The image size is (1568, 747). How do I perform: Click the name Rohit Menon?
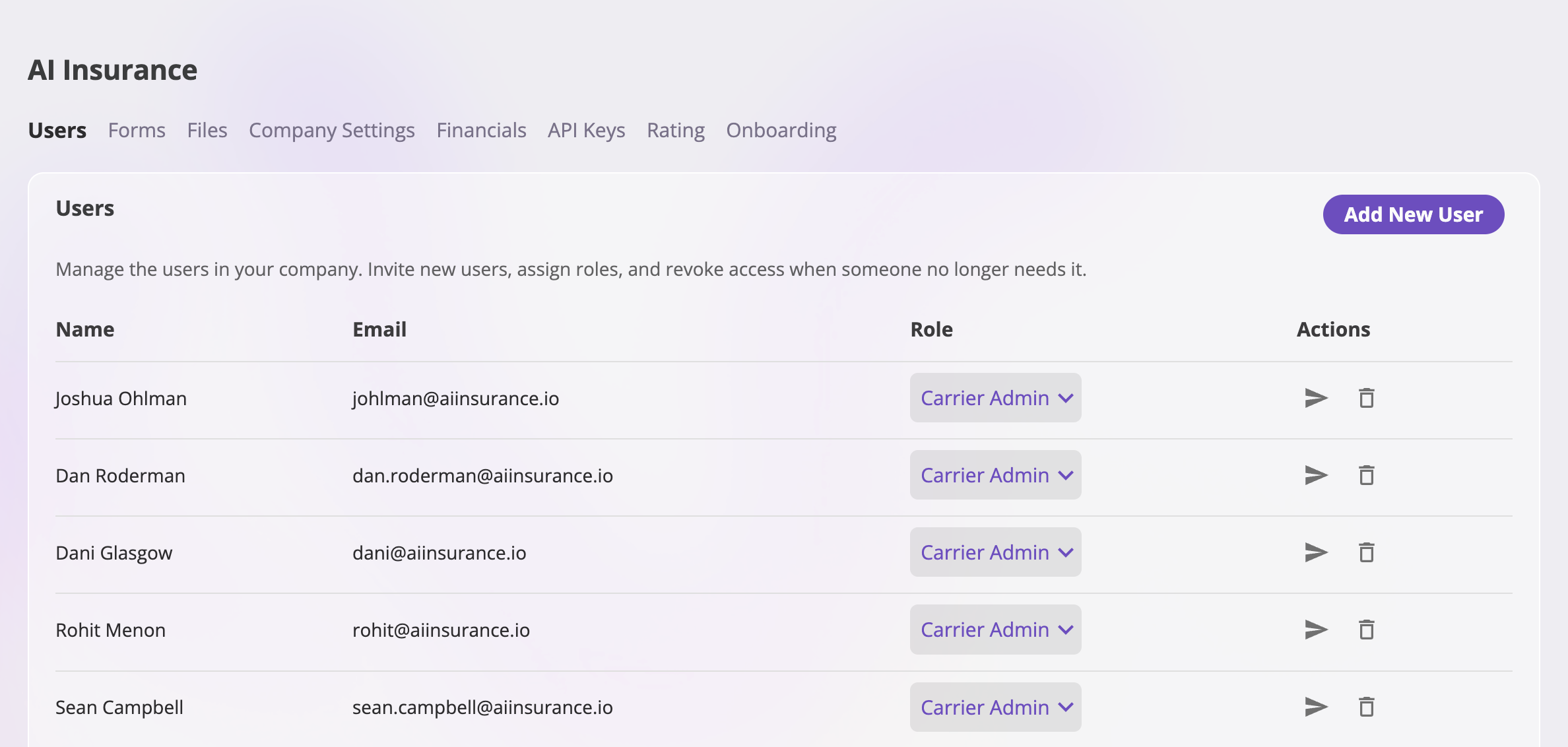point(110,630)
